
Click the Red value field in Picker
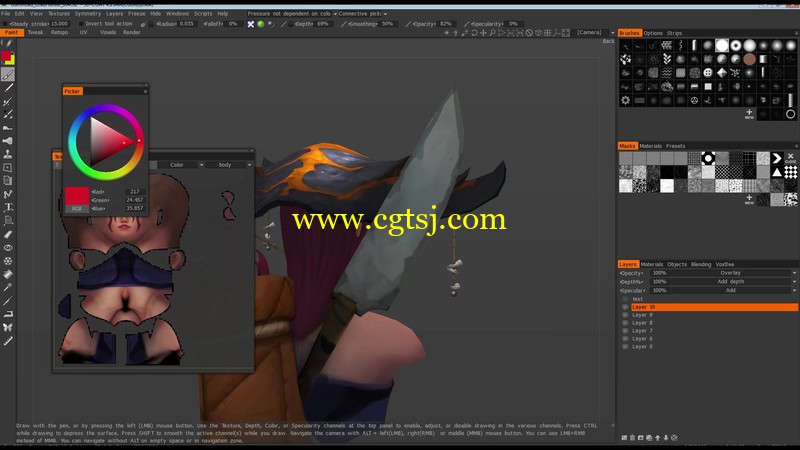click(135, 192)
